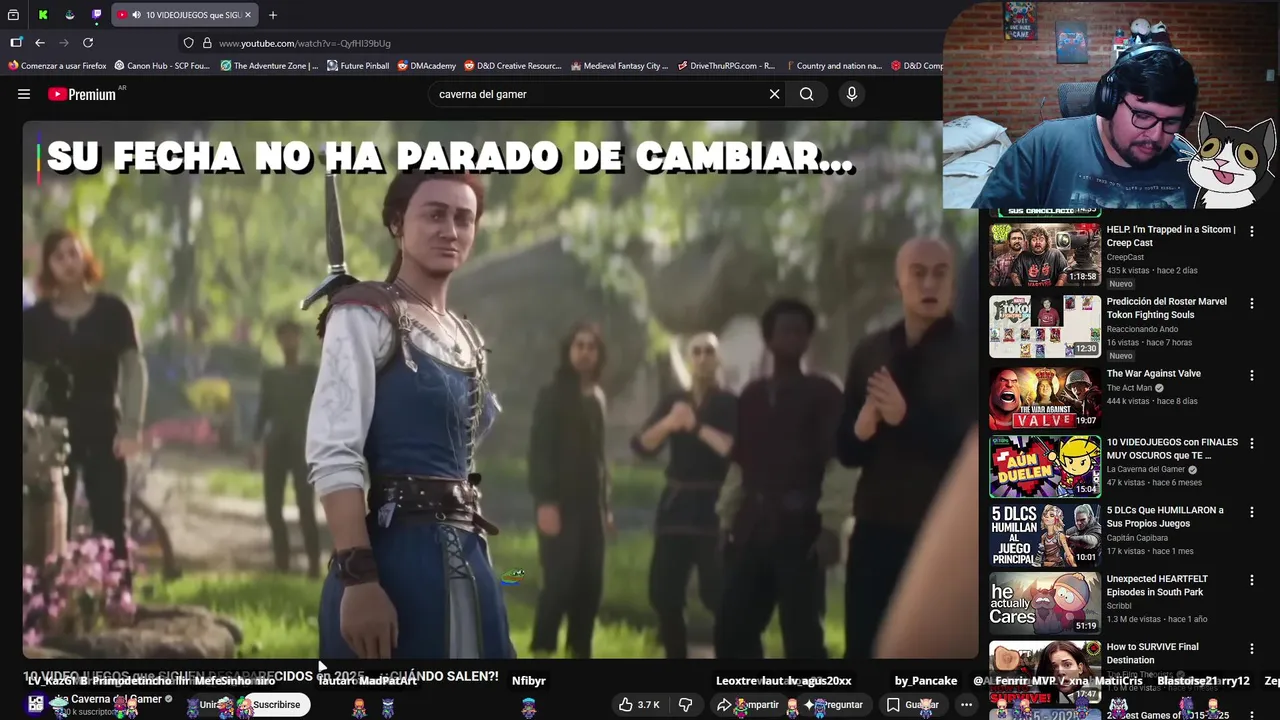1280x720 pixels.
Task: Click the main video player frame
Action: click(x=500, y=390)
